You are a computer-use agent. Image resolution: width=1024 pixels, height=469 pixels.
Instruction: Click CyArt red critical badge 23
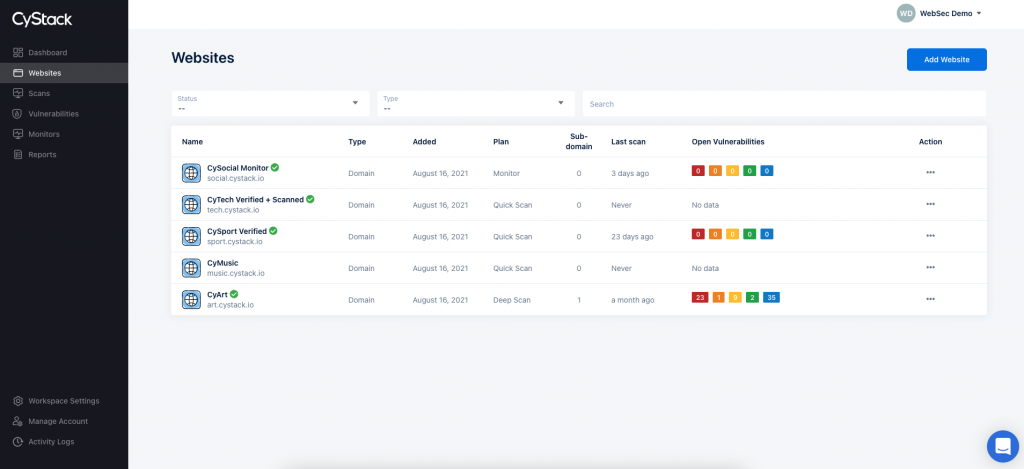click(699, 298)
